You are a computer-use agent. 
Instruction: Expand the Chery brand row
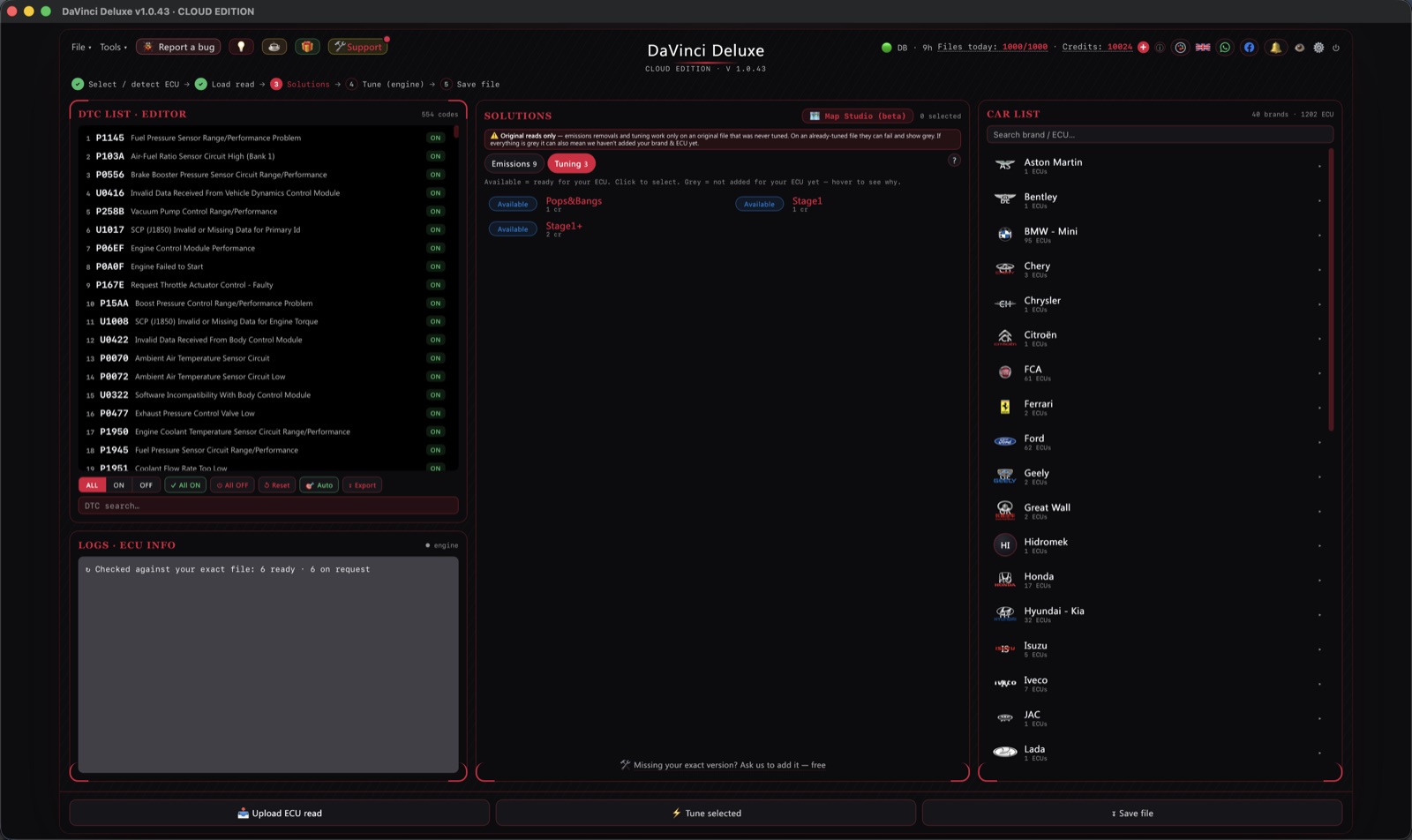[1159, 269]
